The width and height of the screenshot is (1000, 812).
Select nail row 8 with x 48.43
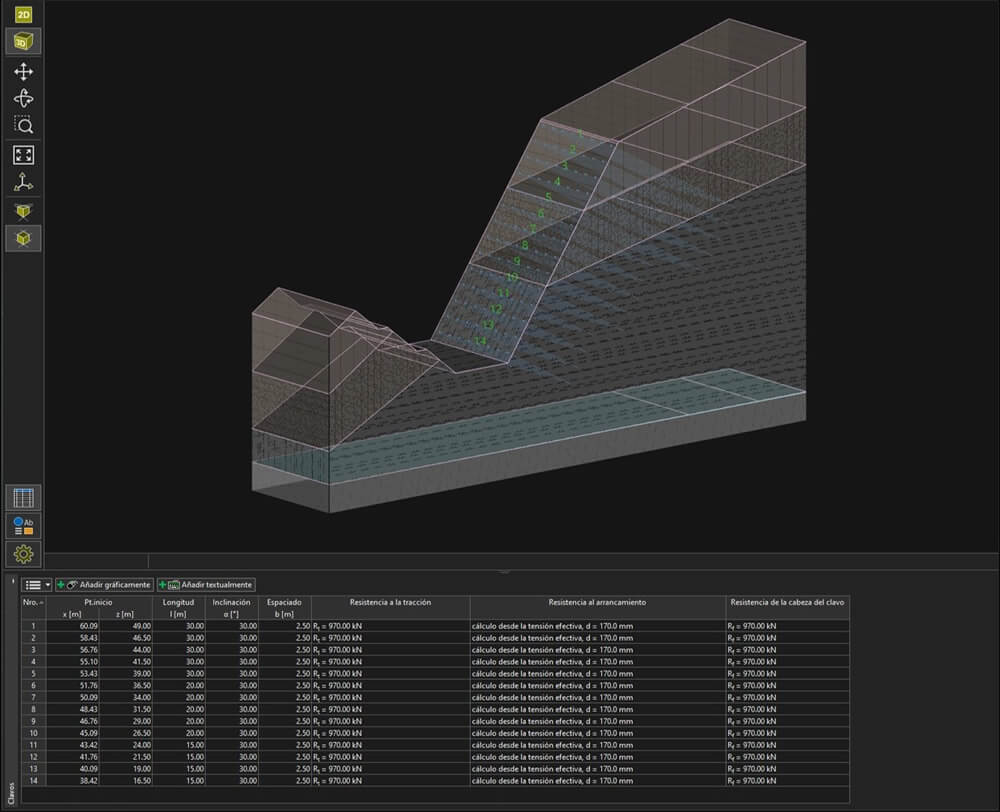tap(435, 709)
